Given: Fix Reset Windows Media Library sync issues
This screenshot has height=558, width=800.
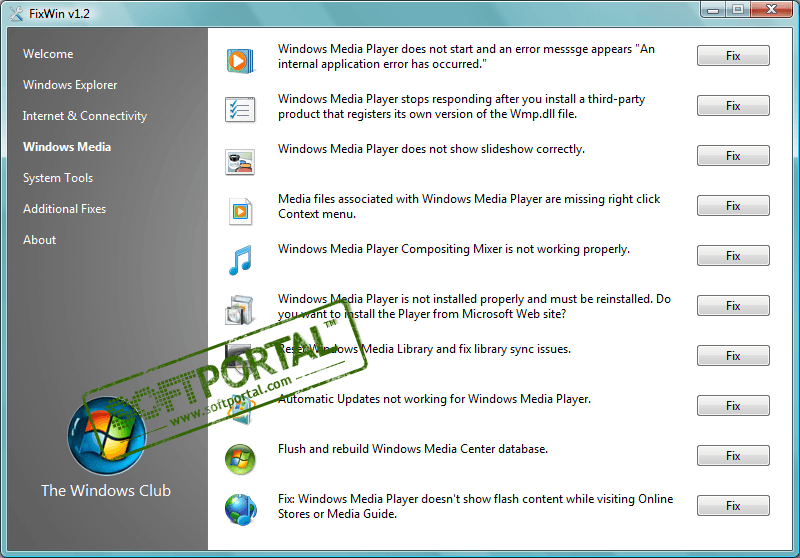Looking at the screenshot, I should pos(733,356).
